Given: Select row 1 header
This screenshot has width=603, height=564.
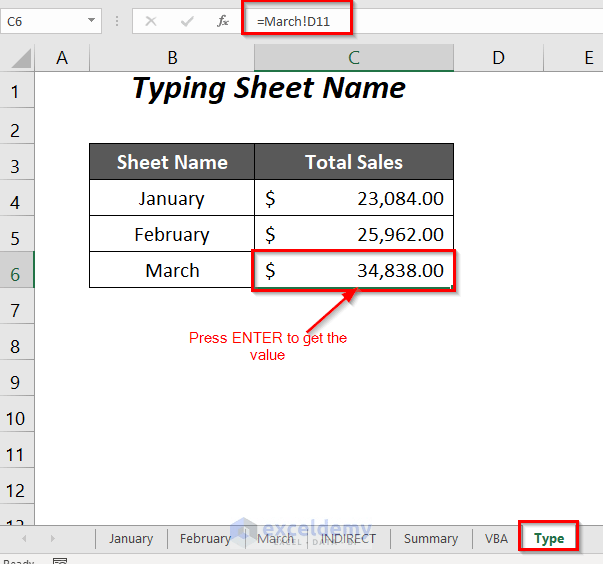Looking at the screenshot, I should click(15, 90).
